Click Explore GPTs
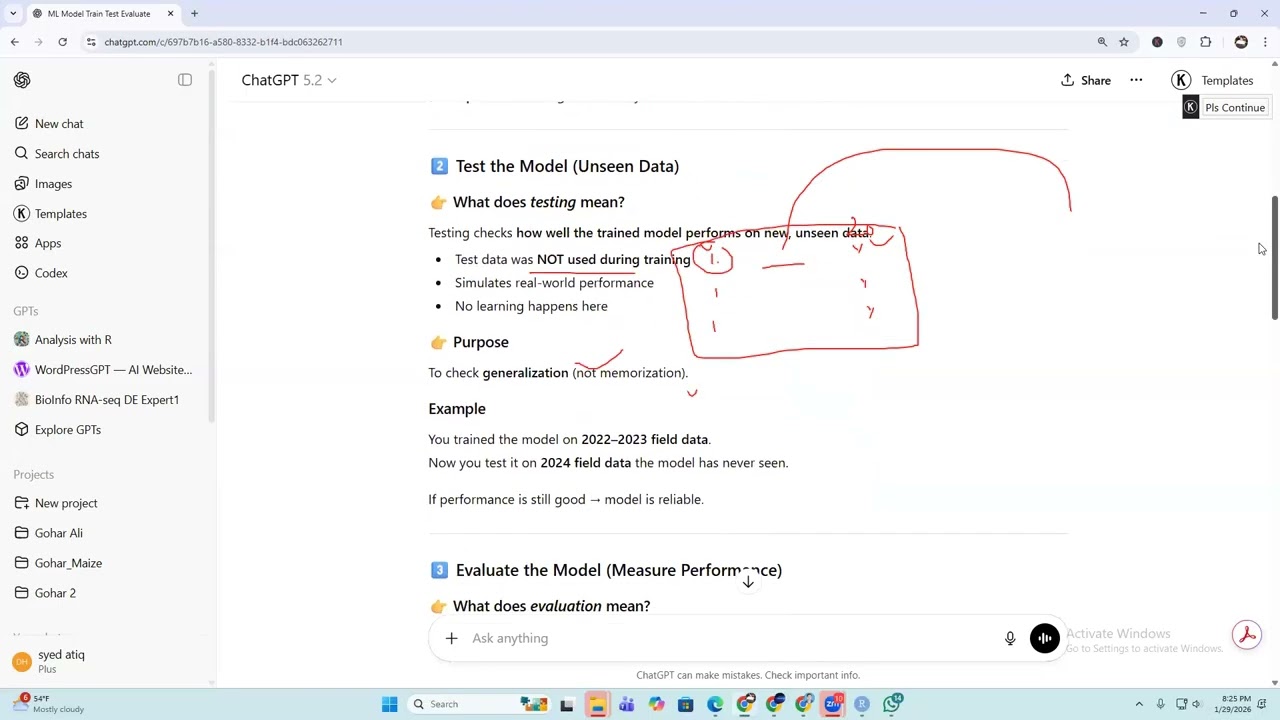 [x=67, y=430]
